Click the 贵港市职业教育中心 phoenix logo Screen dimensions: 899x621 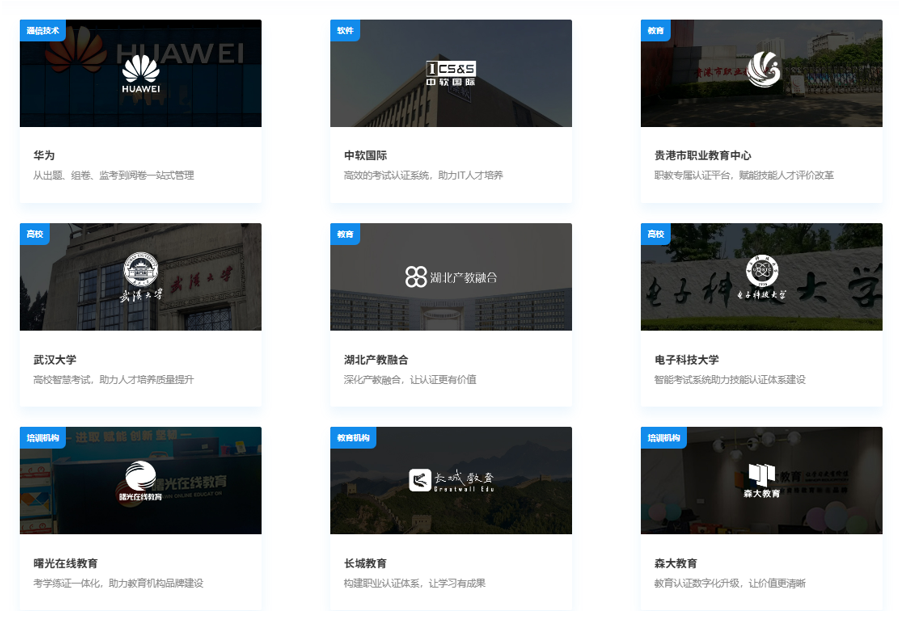click(x=762, y=69)
